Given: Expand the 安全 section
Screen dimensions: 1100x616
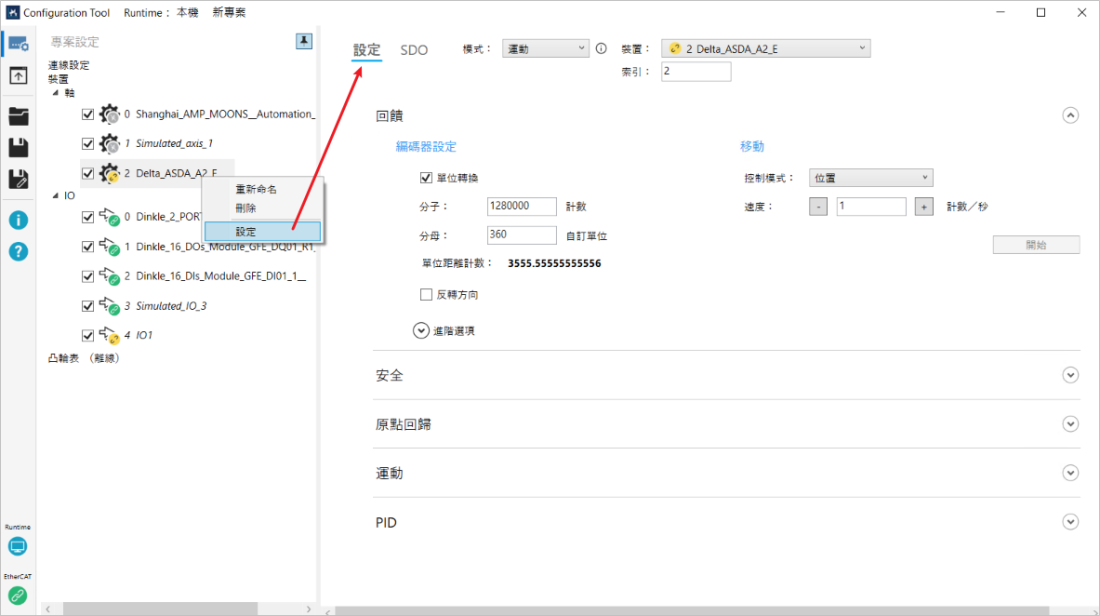Looking at the screenshot, I should tap(1071, 376).
